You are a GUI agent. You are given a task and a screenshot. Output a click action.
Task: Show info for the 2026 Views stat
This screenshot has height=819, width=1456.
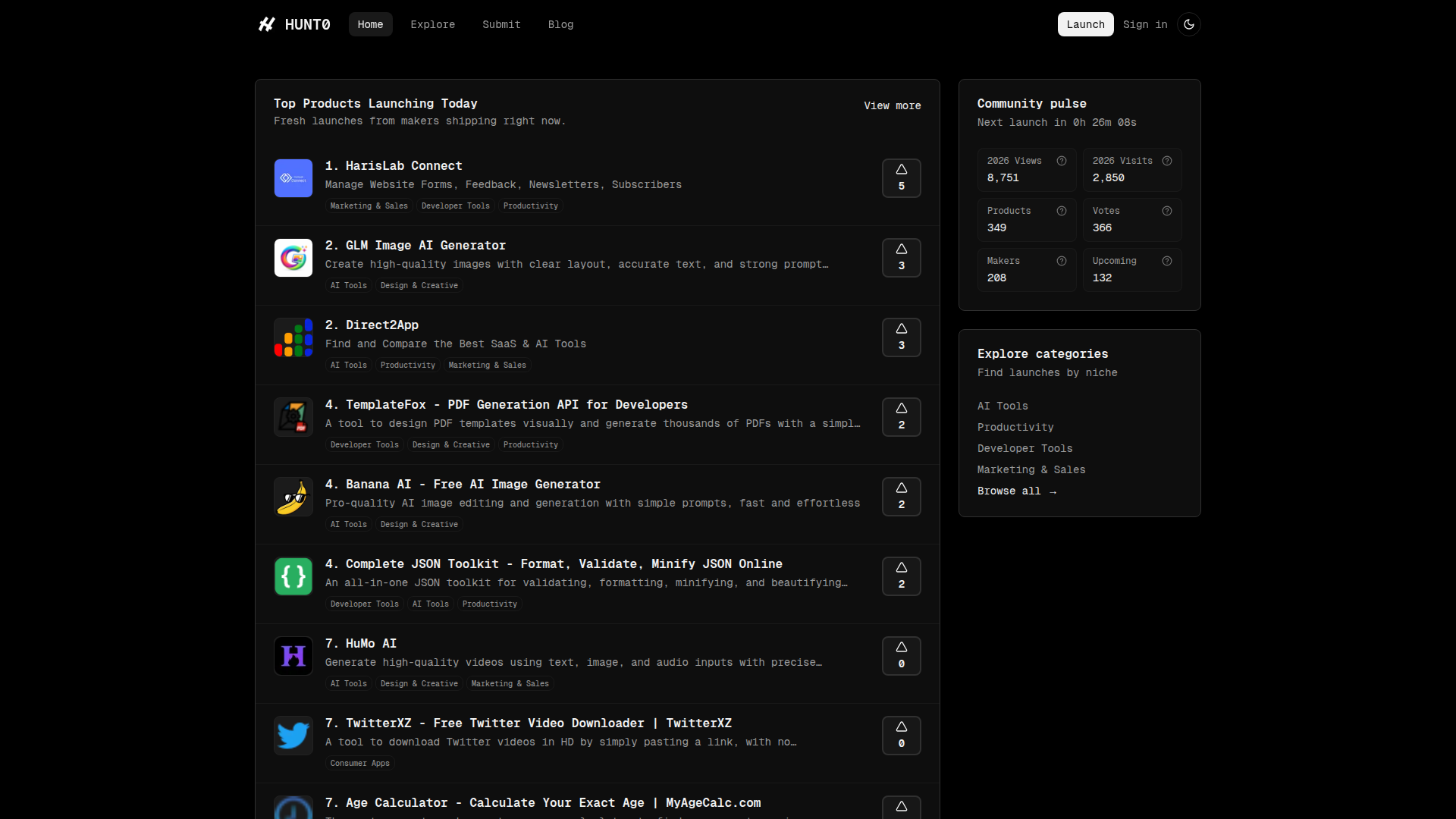[x=1062, y=161]
